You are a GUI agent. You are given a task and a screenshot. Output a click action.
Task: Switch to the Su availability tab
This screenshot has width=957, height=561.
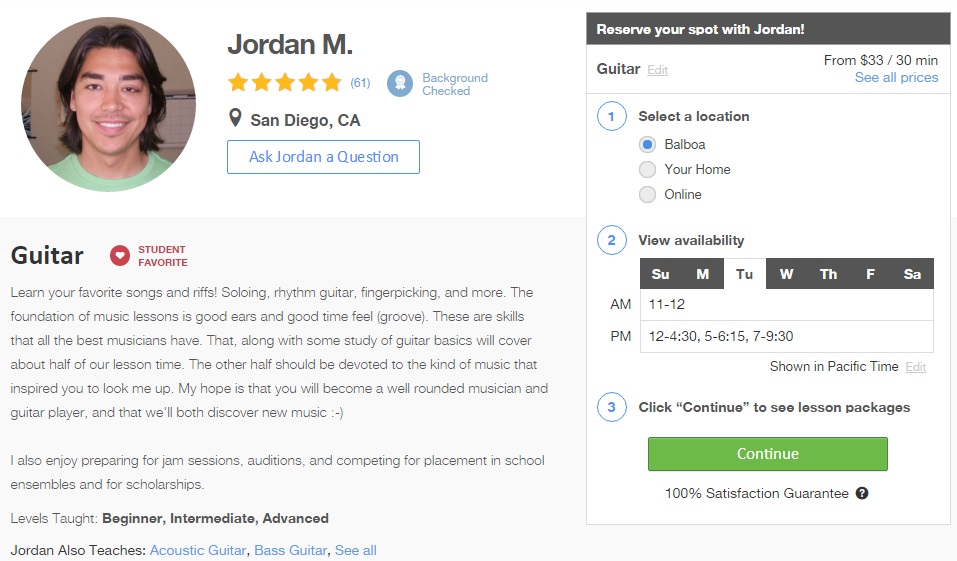(660, 274)
